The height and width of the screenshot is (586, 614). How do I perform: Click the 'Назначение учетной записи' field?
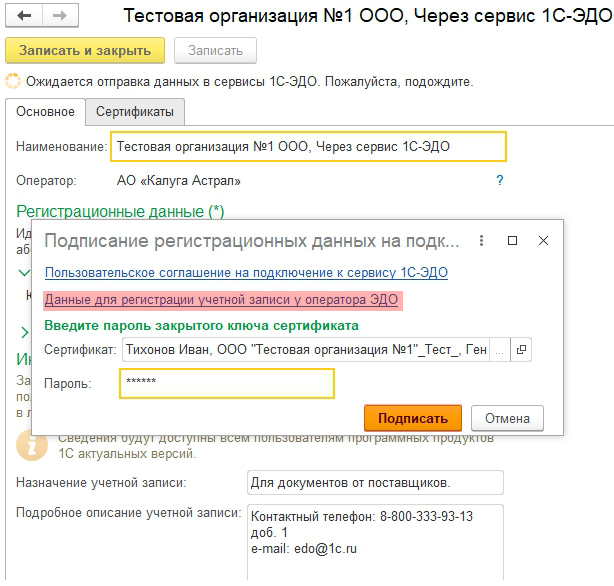click(x=375, y=483)
